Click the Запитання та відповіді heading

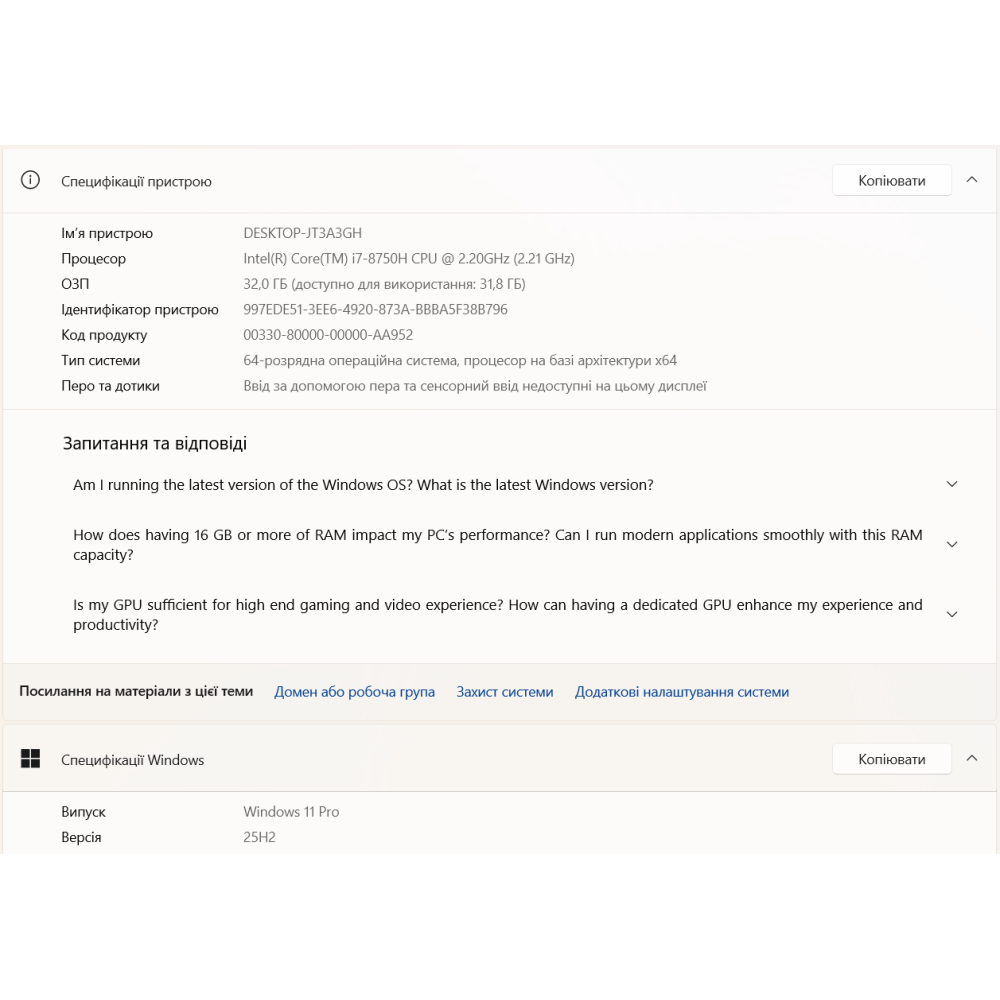(x=155, y=443)
